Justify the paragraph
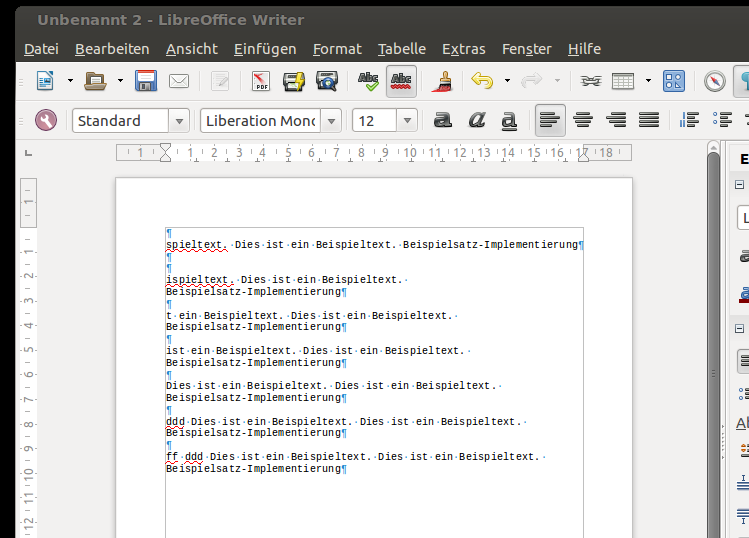Screen dimensions: 749x538 coord(649,120)
